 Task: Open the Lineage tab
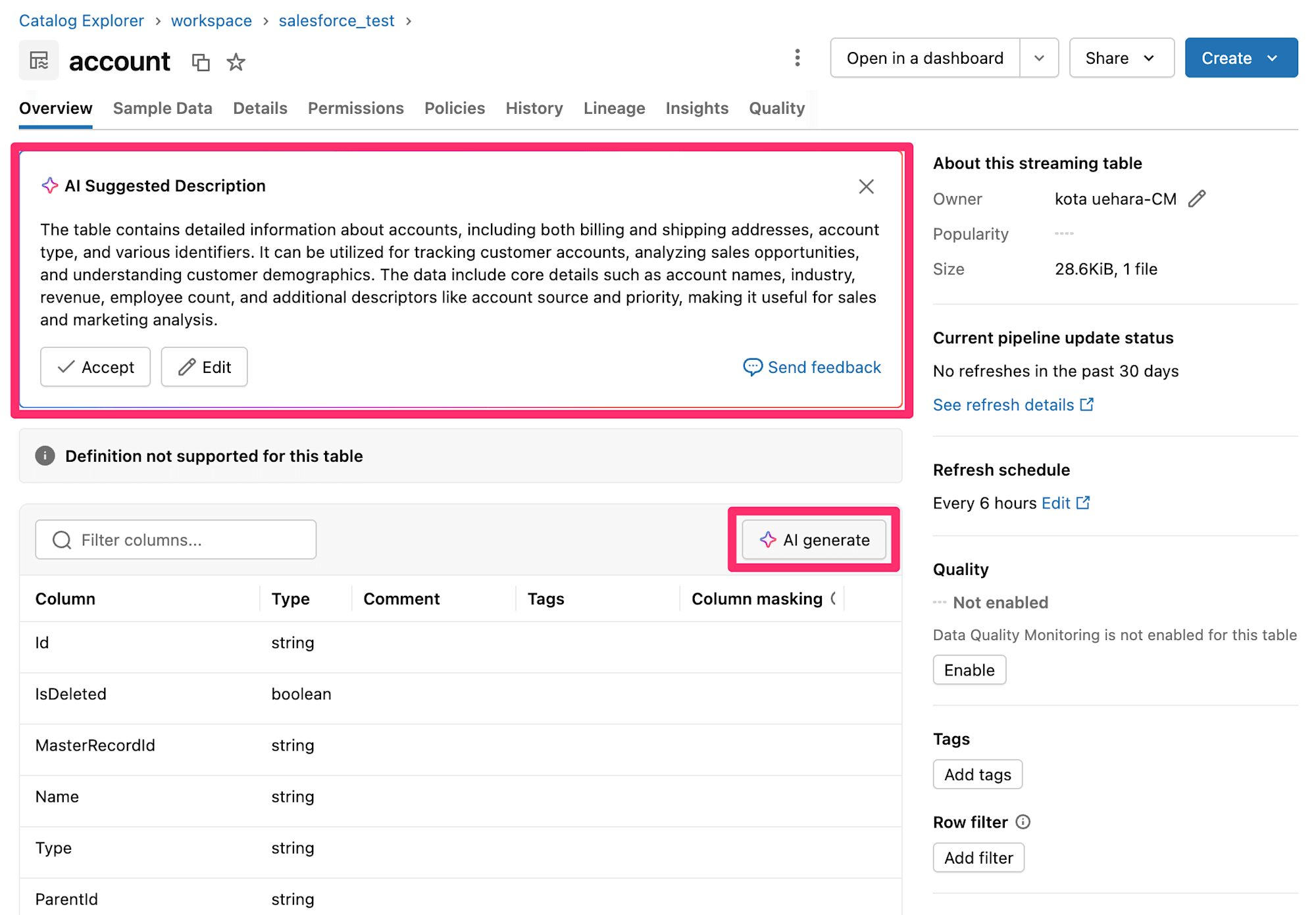[x=614, y=108]
